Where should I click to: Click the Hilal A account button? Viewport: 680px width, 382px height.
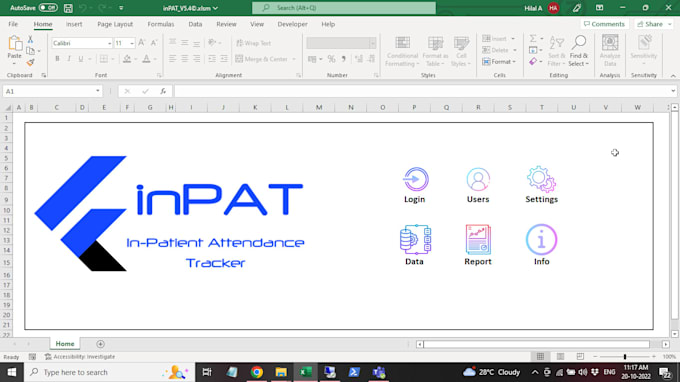[542, 8]
